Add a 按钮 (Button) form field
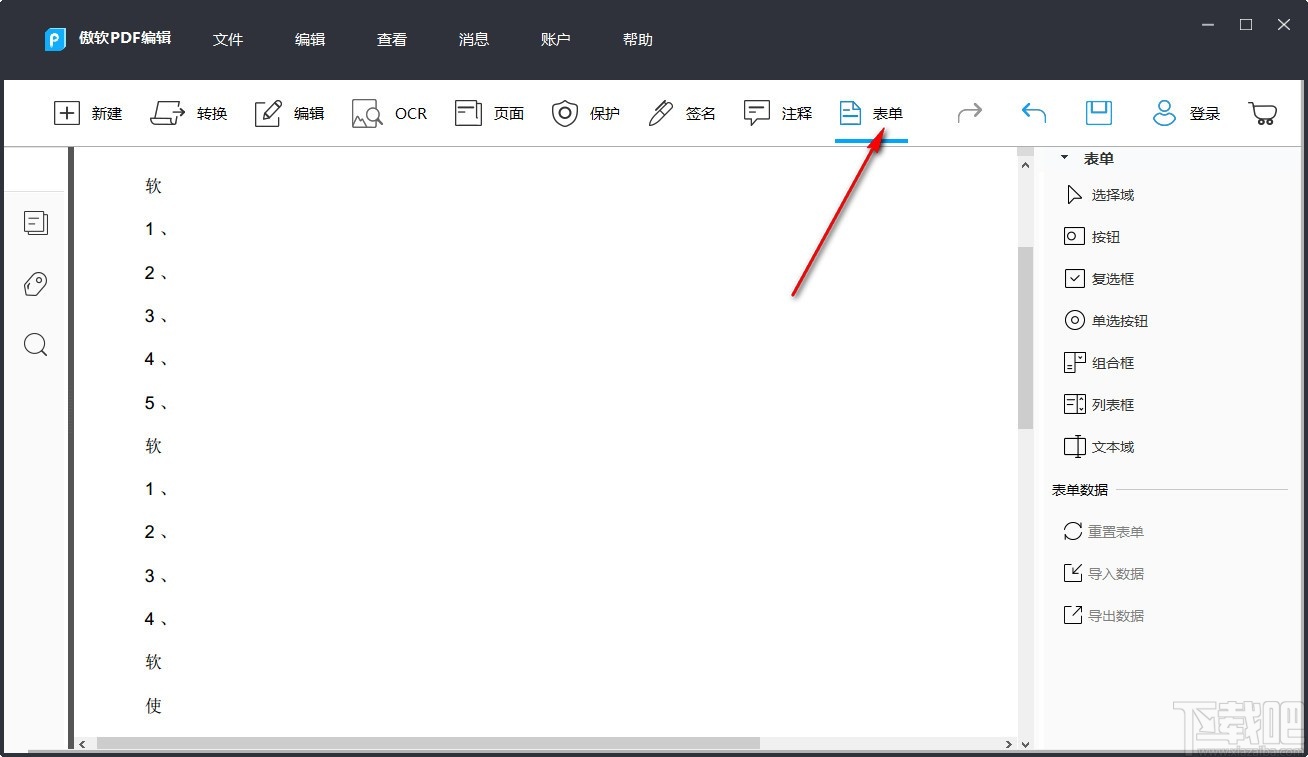Screen dimensions: 1308x757 [x=1092, y=237]
